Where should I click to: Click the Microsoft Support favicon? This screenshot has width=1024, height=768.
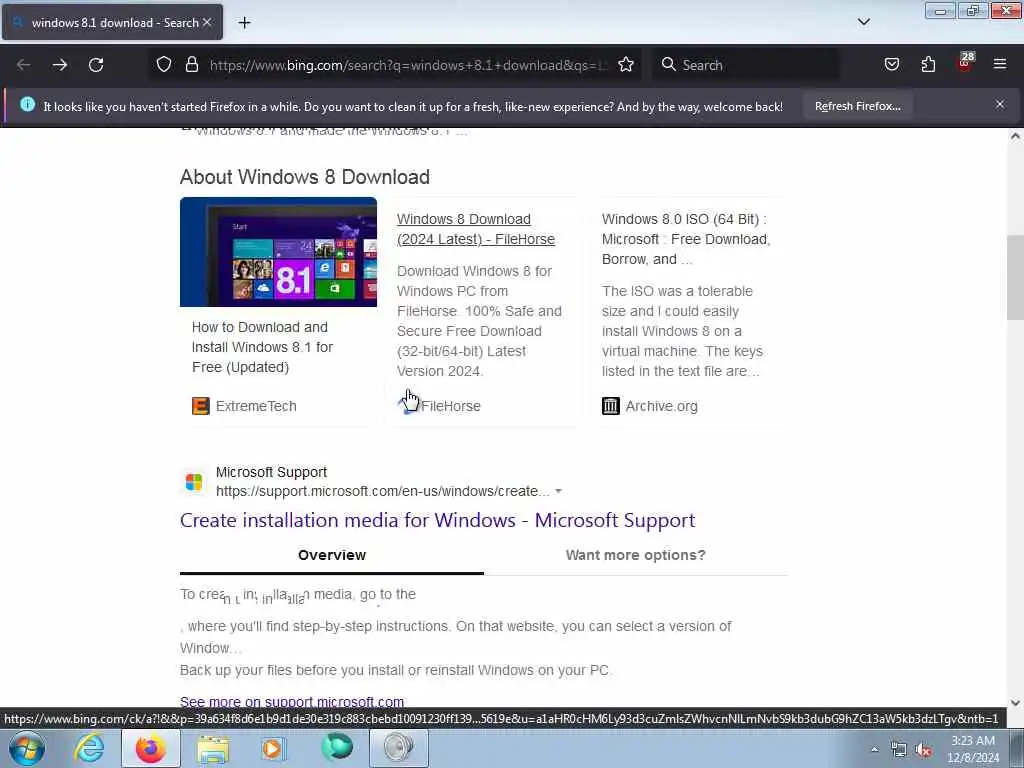click(x=194, y=482)
